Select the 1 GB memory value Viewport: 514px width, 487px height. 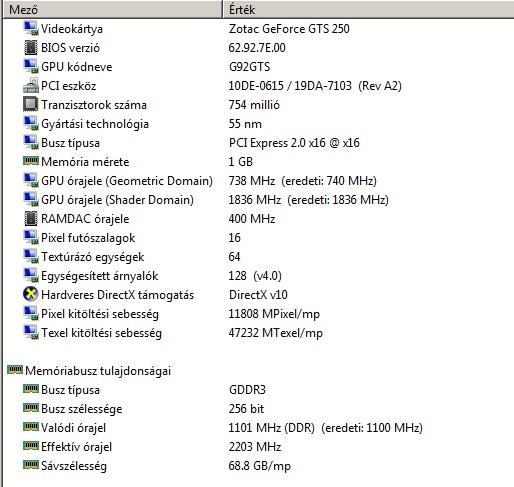241,162
